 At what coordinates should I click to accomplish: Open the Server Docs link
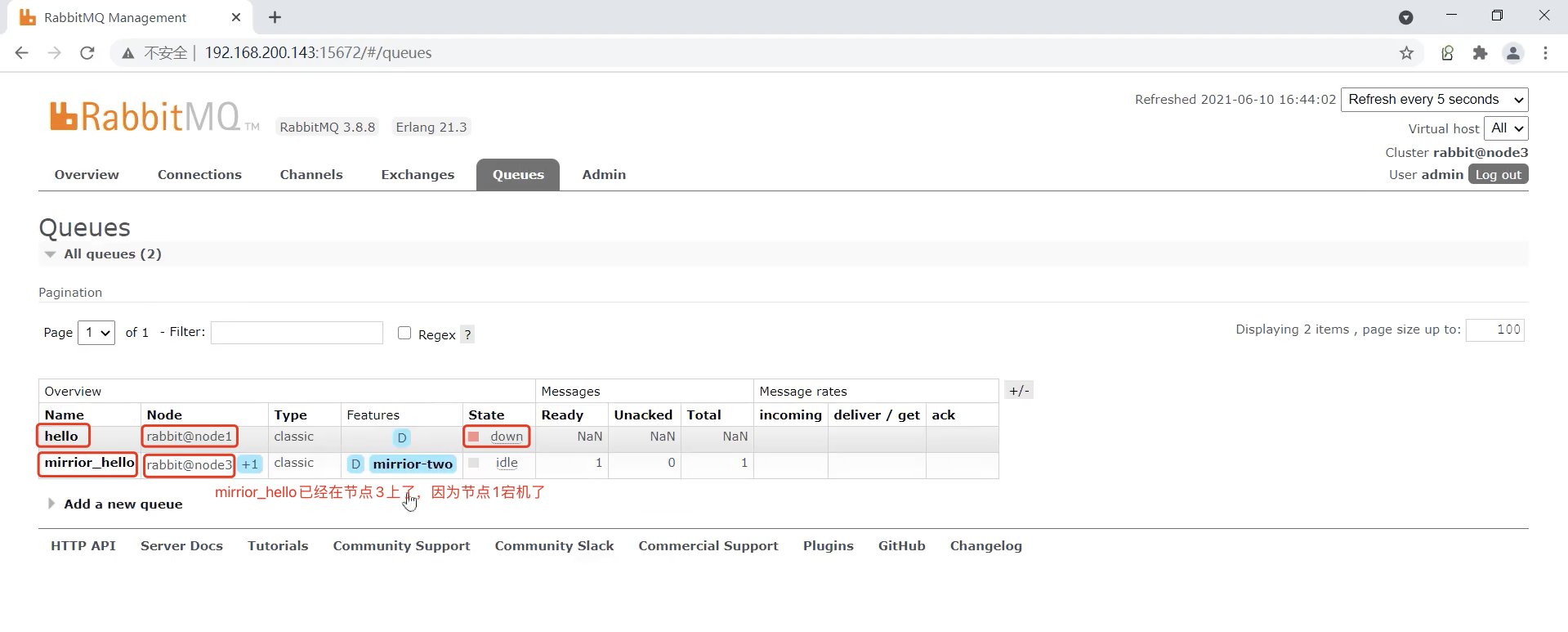(x=181, y=546)
